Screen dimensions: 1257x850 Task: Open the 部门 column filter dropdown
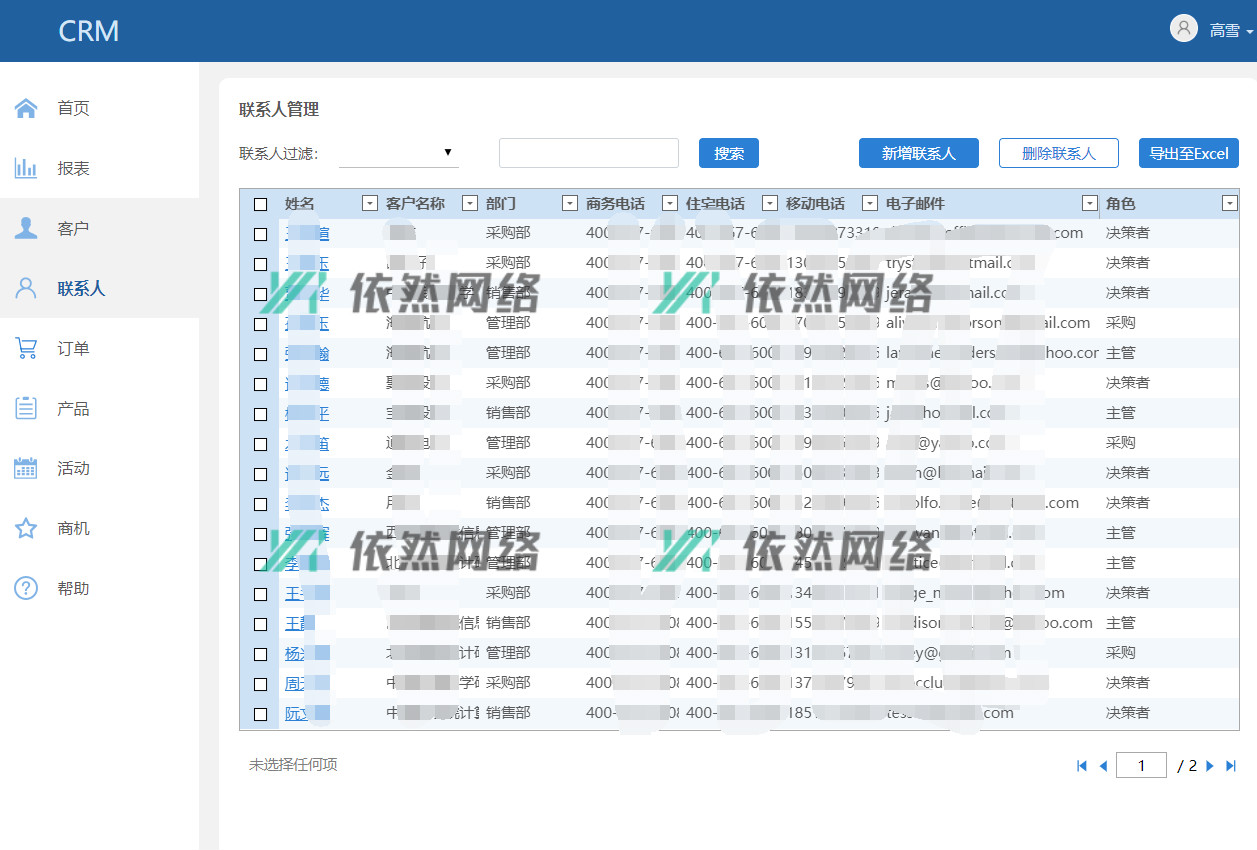[570, 203]
